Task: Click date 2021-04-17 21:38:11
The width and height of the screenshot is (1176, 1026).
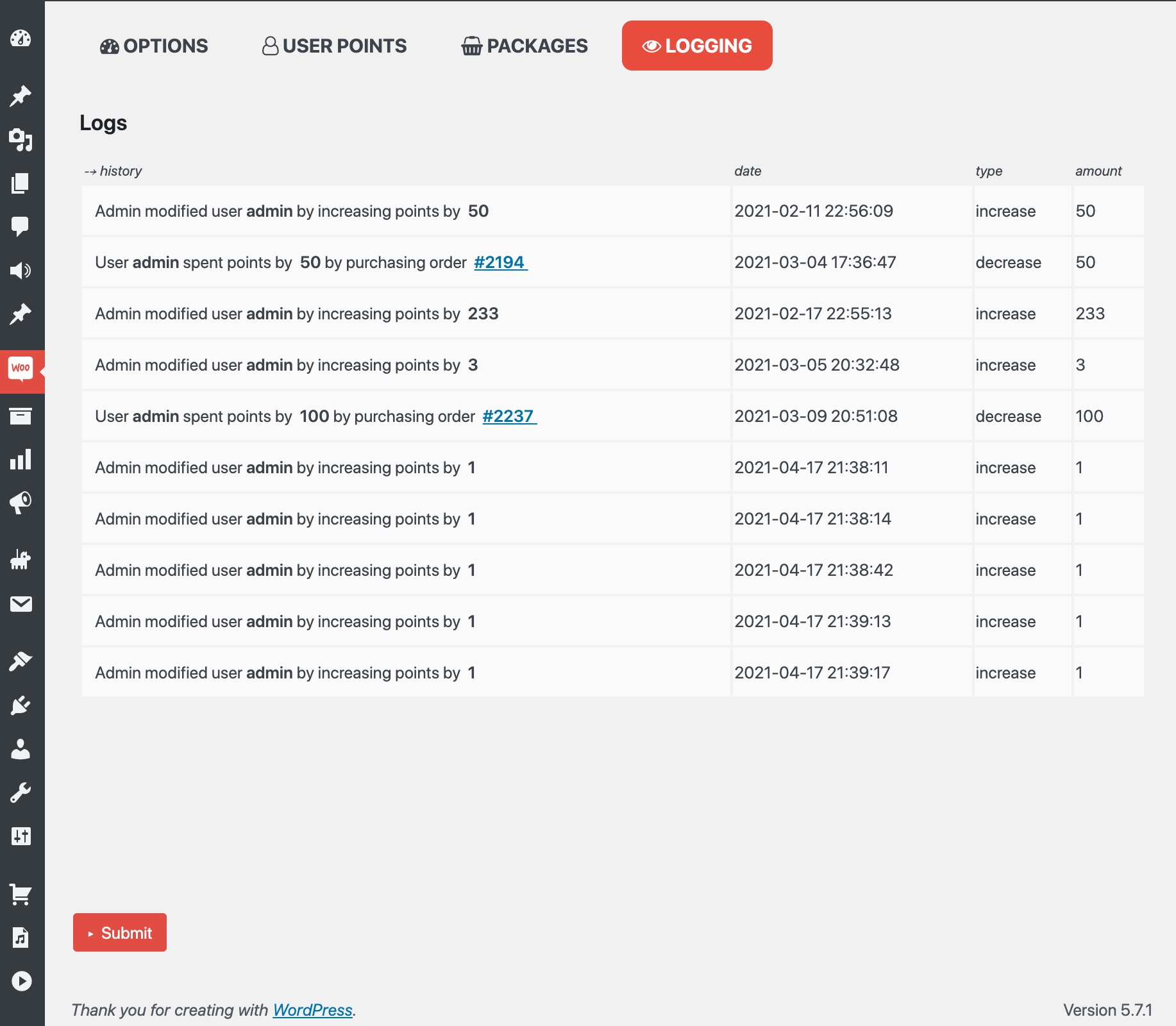Action: click(811, 467)
